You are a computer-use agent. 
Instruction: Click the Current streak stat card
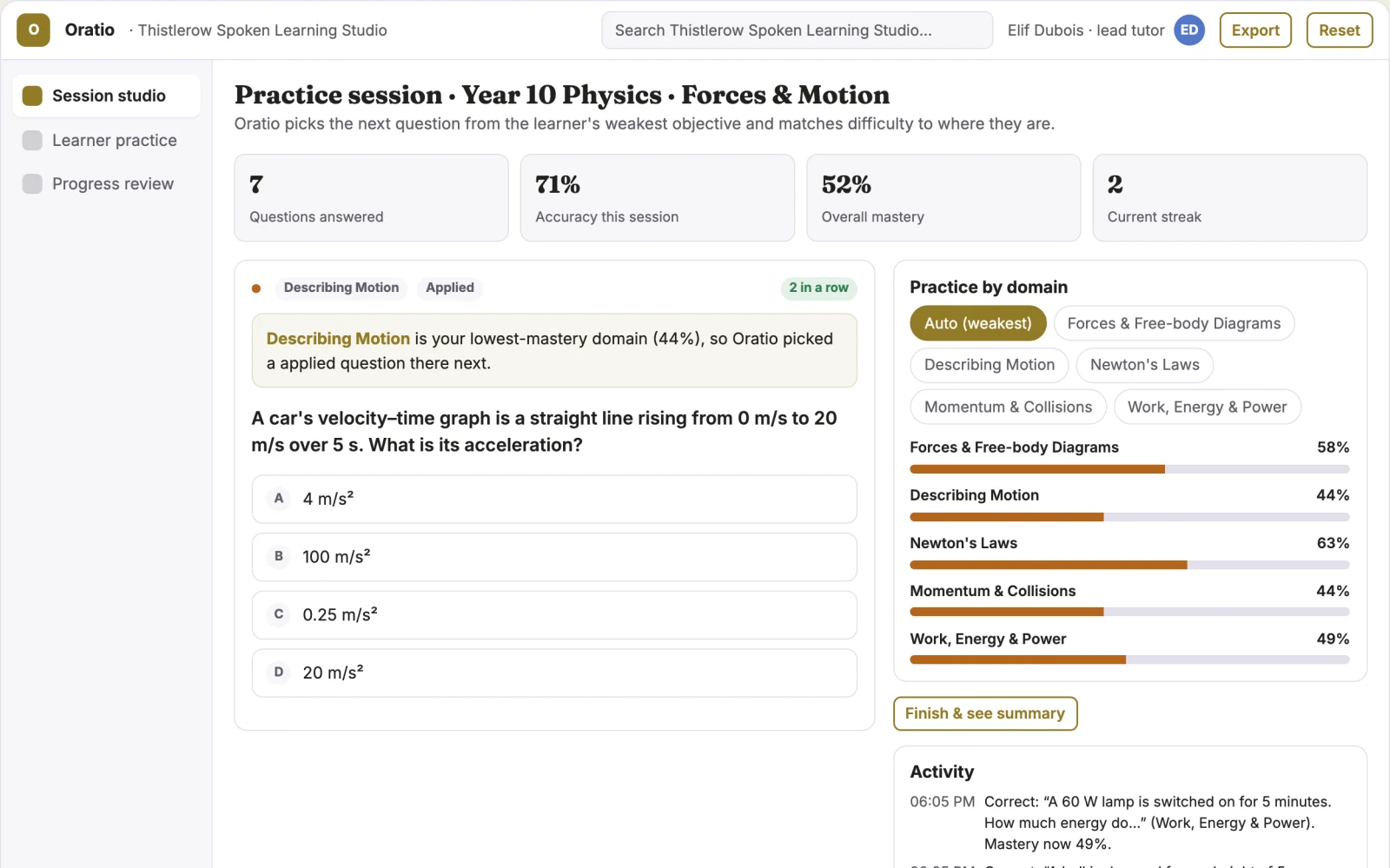[1230, 198]
